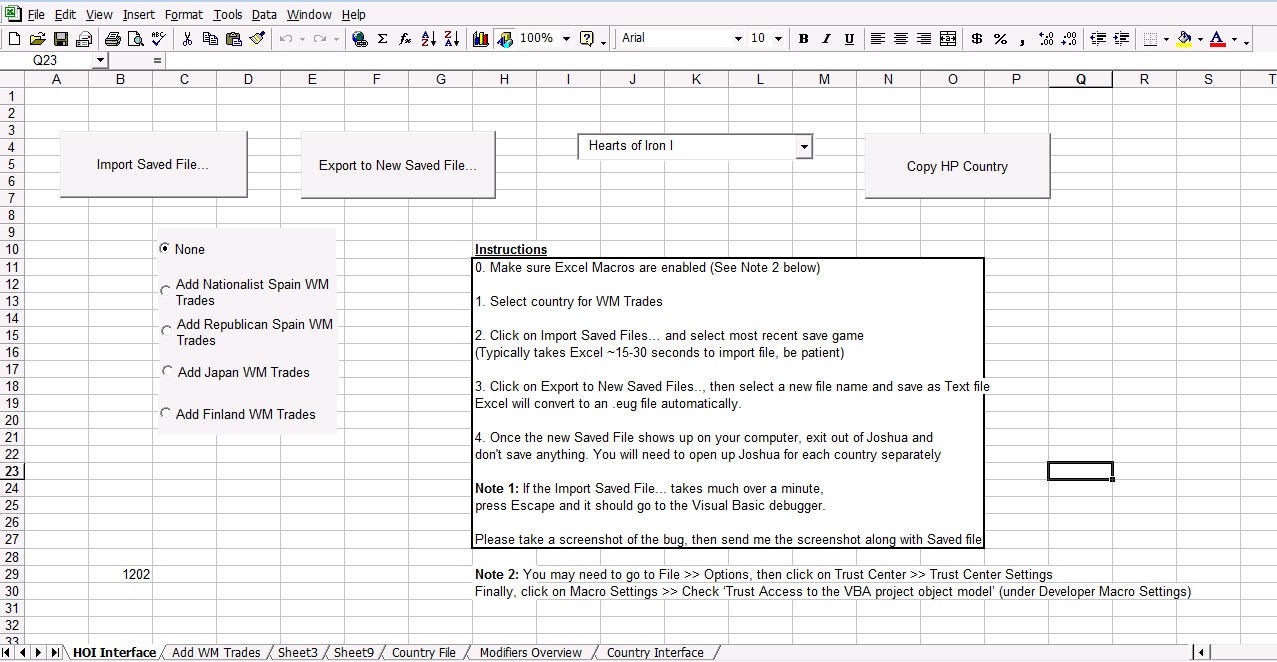Open the font name Arial dropdown

[738, 39]
